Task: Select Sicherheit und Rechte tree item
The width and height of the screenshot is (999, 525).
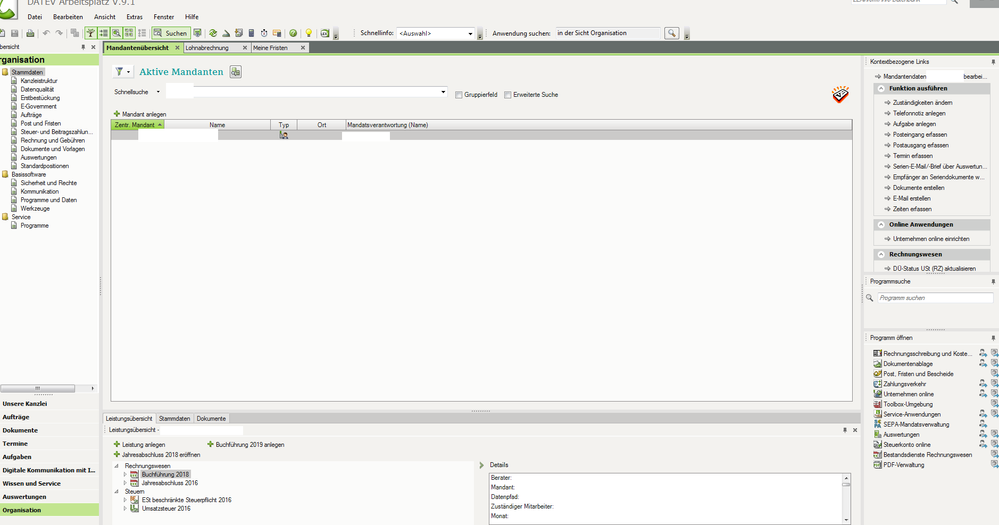Action: (48, 183)
